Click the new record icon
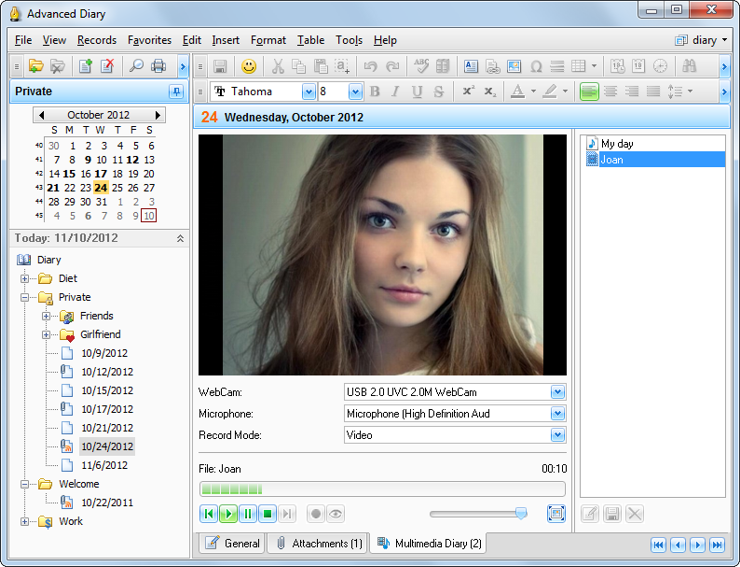 click(86, 66)
